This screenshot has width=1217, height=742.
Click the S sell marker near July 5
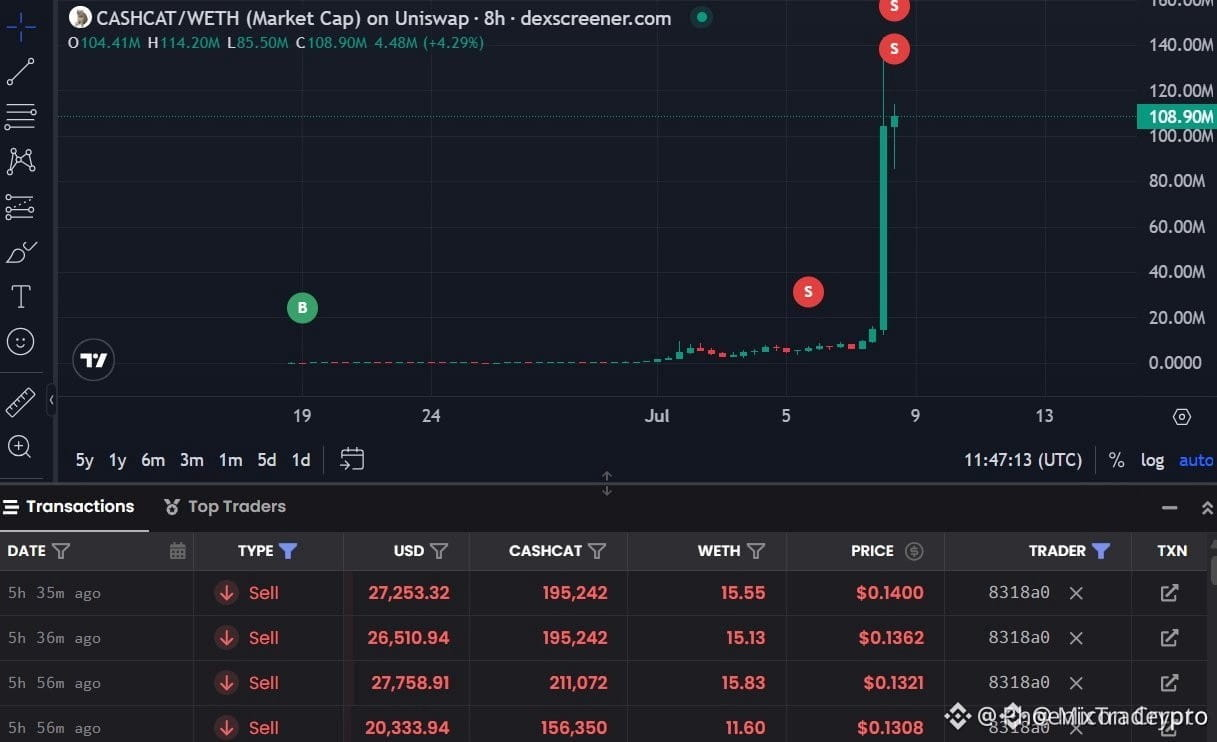pos(808,292)
